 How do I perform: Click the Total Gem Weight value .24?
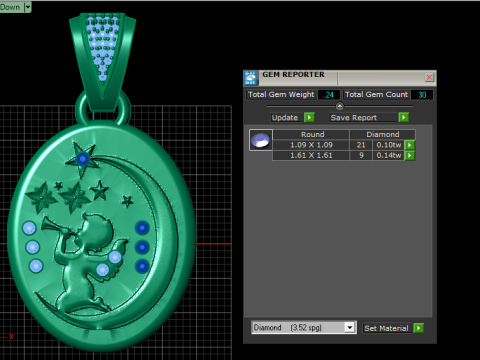[329, 95]
